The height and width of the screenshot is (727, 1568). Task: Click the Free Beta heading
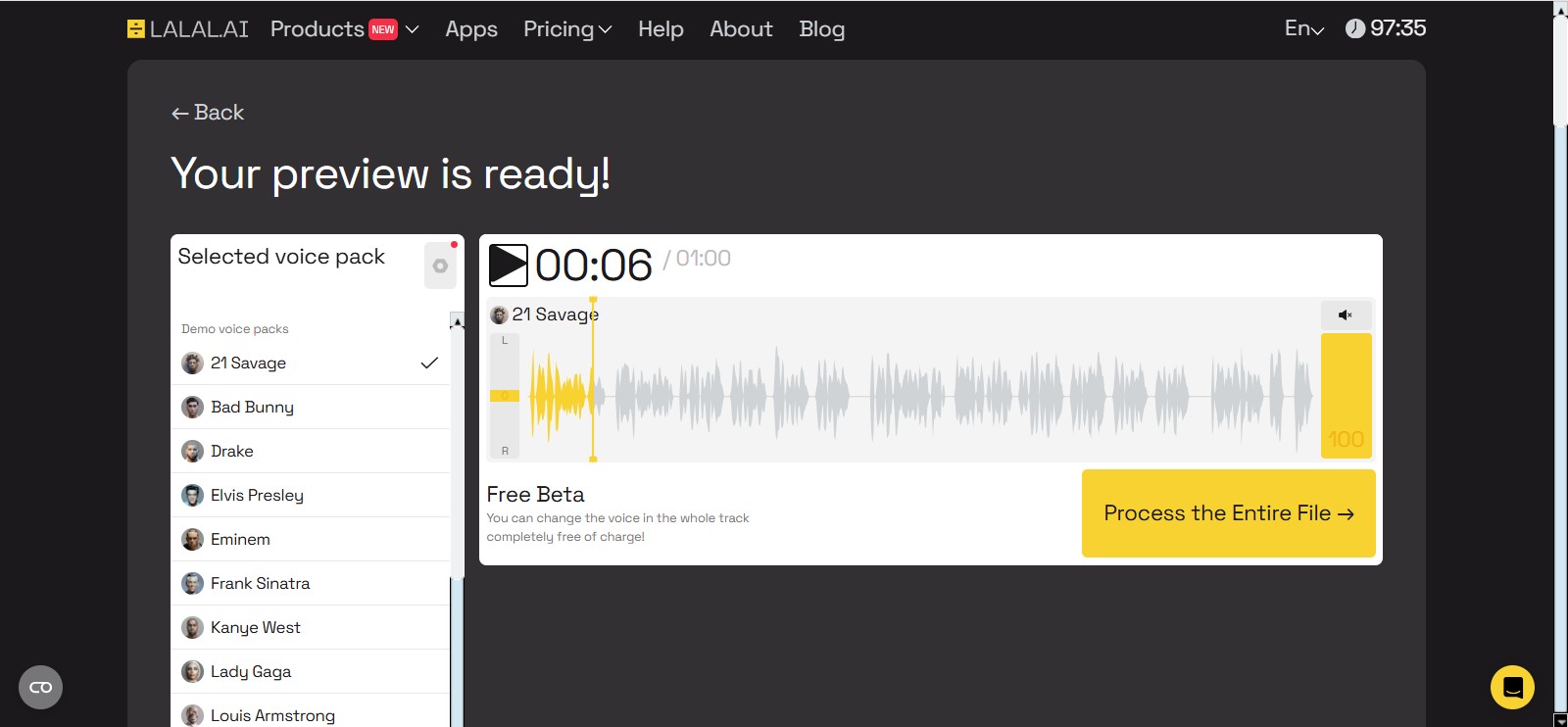(535, 495)
